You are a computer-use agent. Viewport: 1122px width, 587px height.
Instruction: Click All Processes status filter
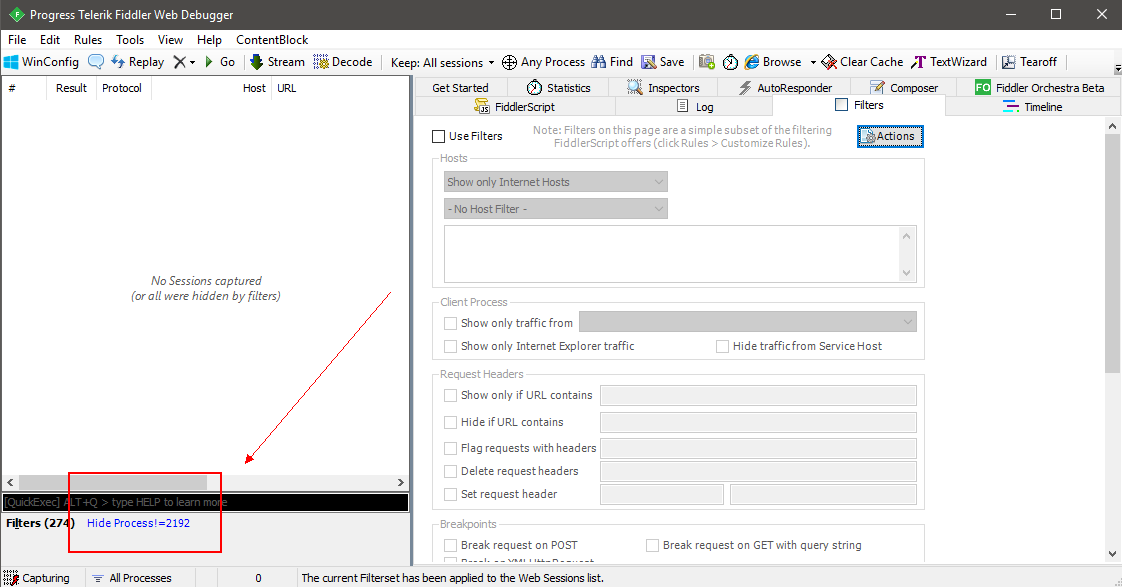[132, 578]
